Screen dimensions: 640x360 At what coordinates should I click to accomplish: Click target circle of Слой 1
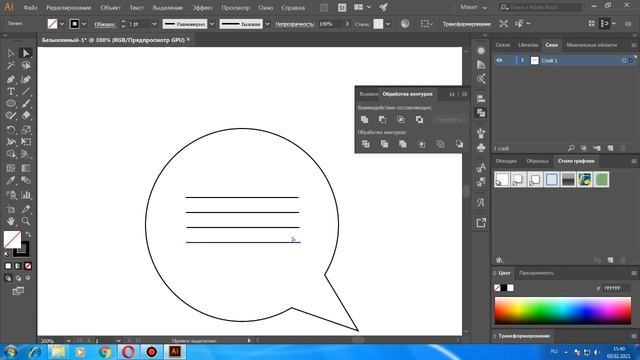click(x=624, y=60)
